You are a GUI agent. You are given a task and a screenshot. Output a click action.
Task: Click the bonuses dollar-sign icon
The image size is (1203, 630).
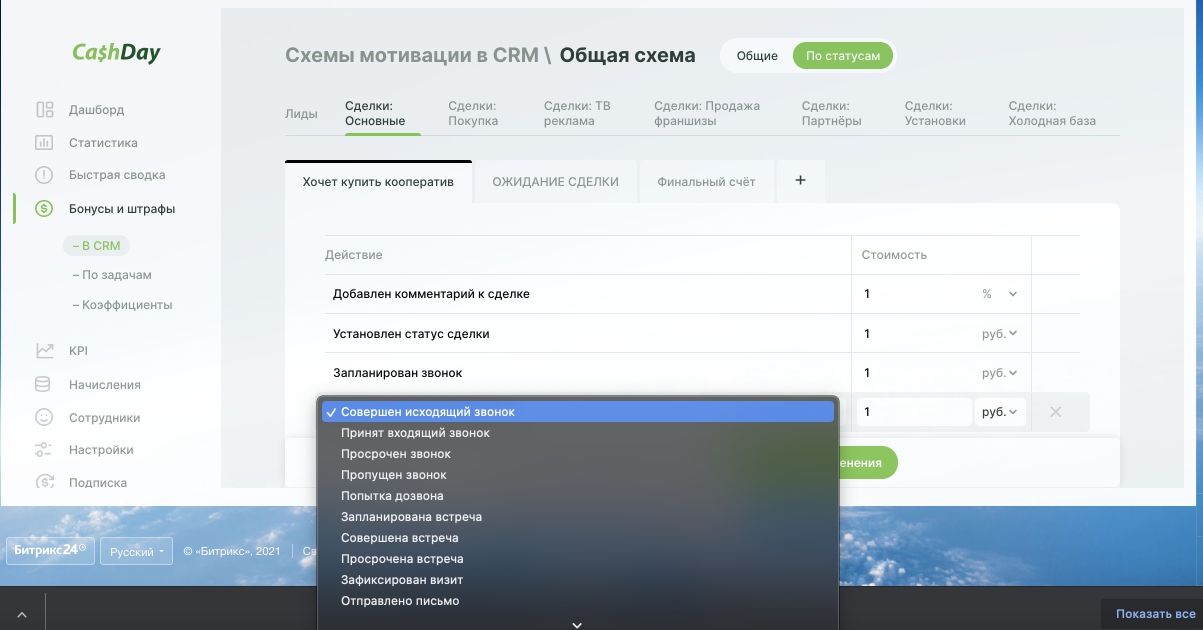(x=44, y=209)
